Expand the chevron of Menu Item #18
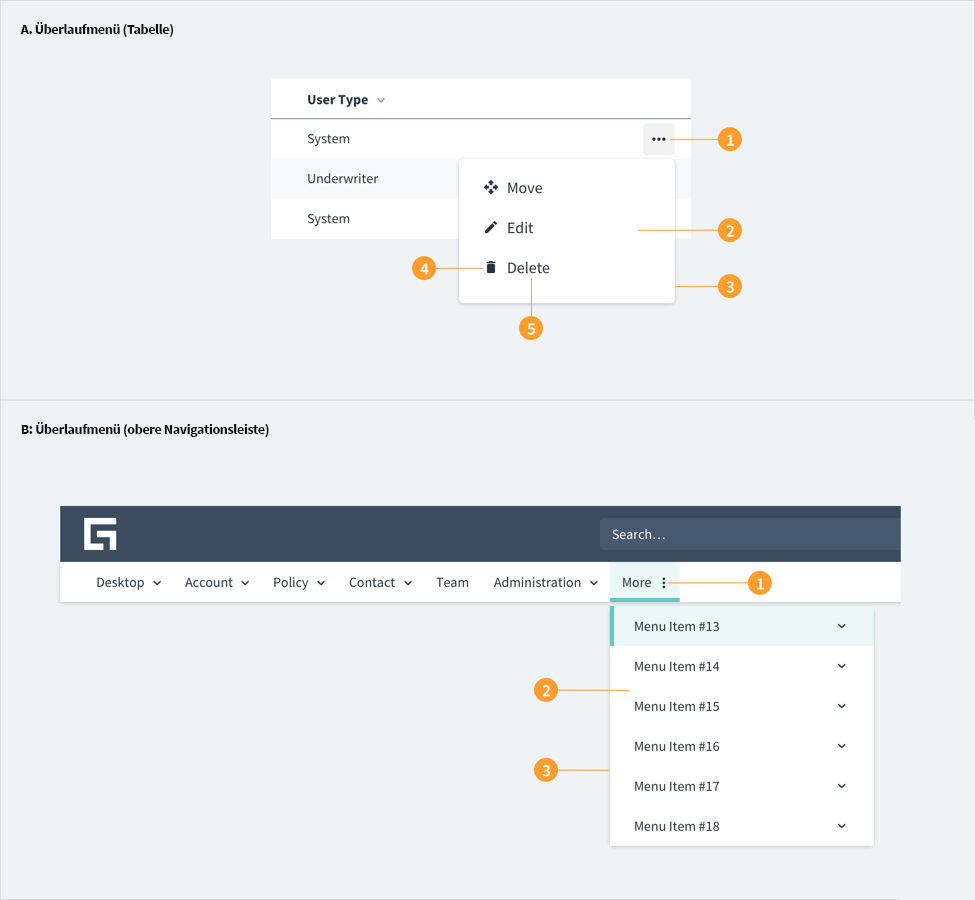The image size is (975, 900). point(842,826)
